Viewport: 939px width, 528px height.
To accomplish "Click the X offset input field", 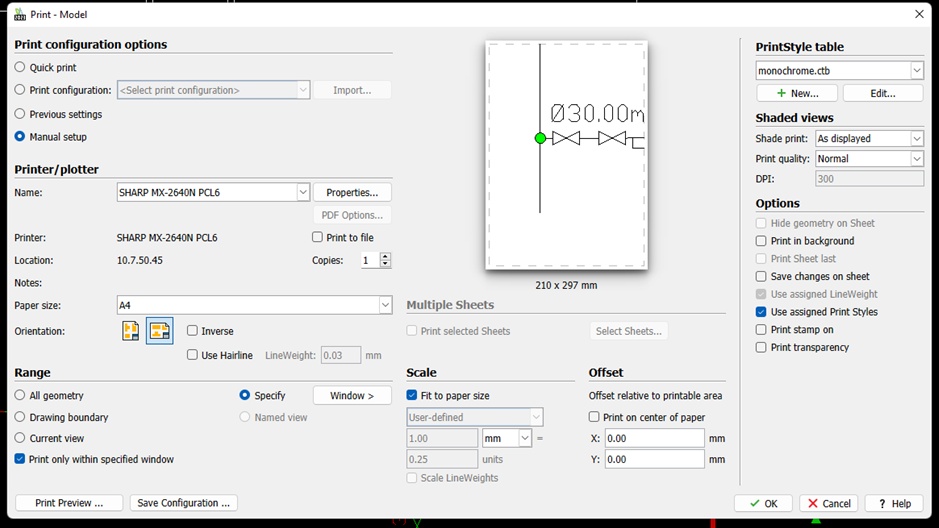I will (655, 438).
